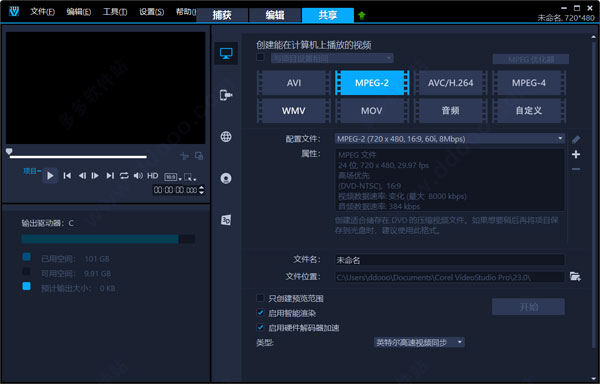
Task: Step to the next frame
Action: (x=95, y=176)
